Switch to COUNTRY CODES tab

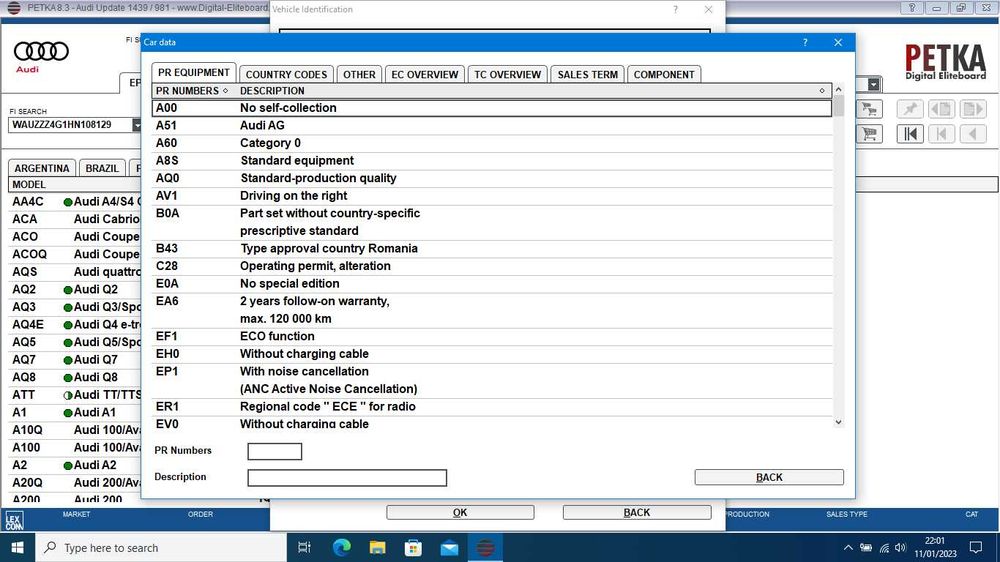(x=286, y=74)
